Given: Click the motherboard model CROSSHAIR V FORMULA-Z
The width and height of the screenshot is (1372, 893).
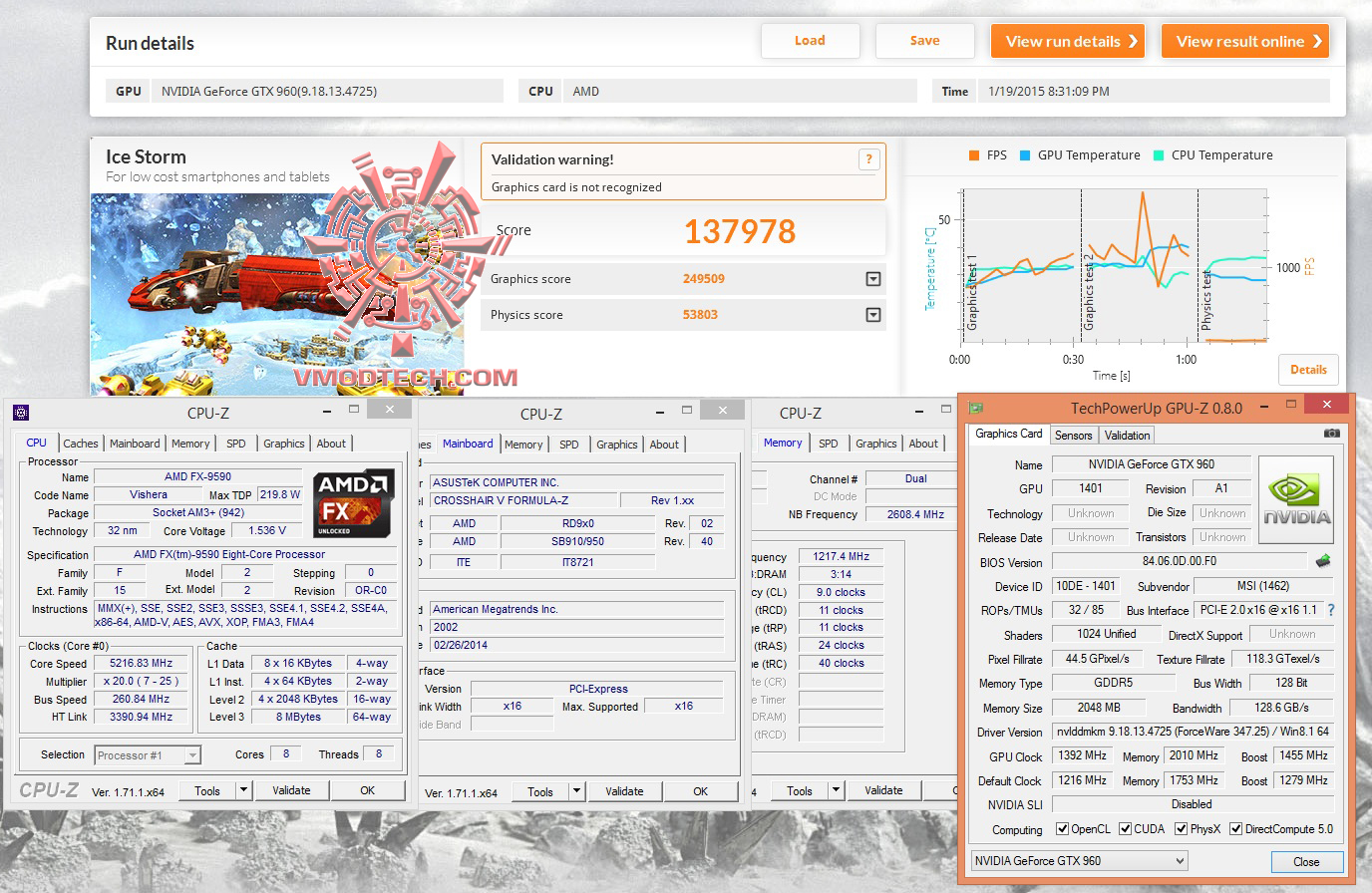Looking at the screenshot, I should [x=522, y=500].
